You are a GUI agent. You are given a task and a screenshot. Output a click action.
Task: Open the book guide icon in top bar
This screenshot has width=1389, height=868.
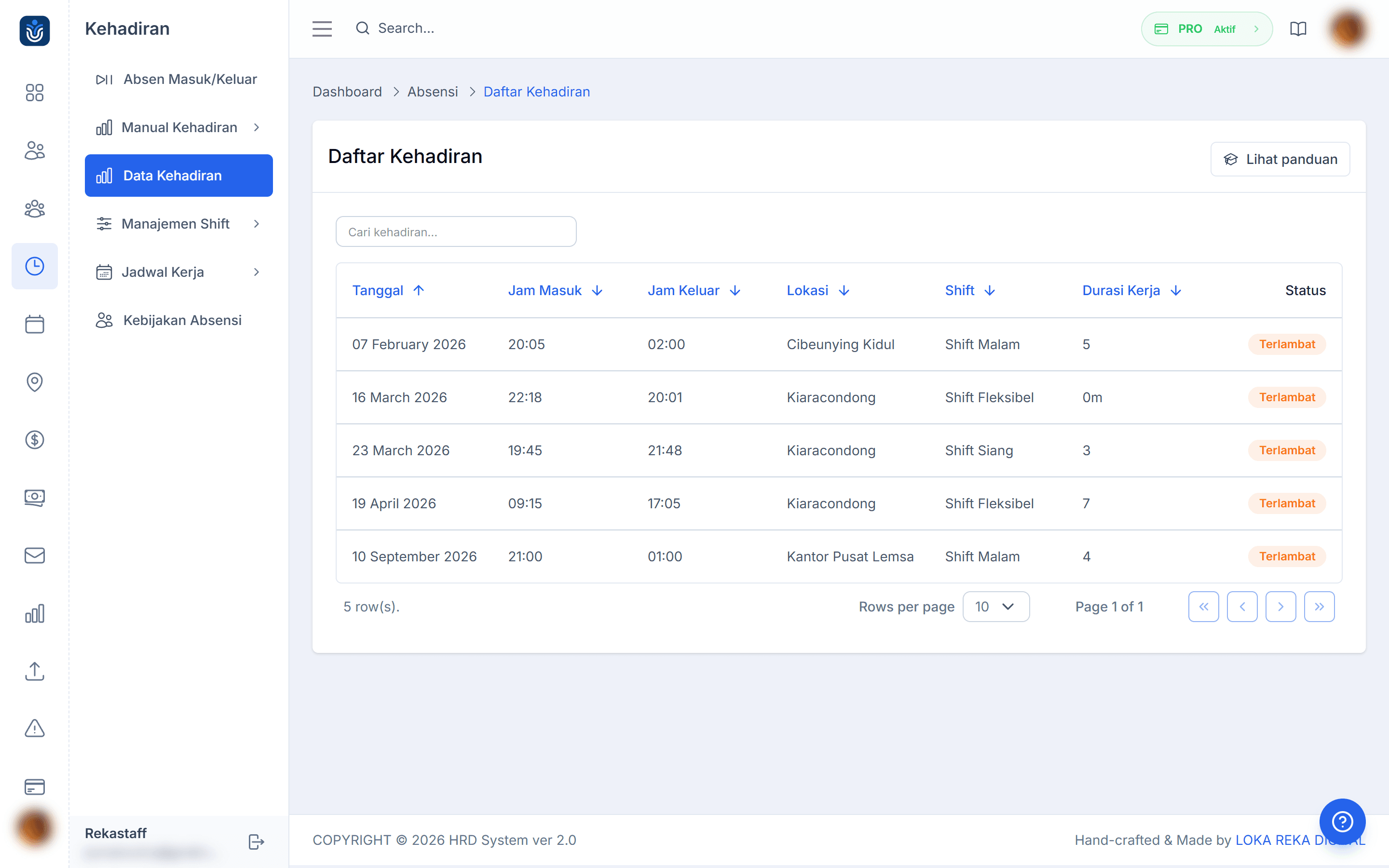pyautogui.click(x=1298, y=29)
